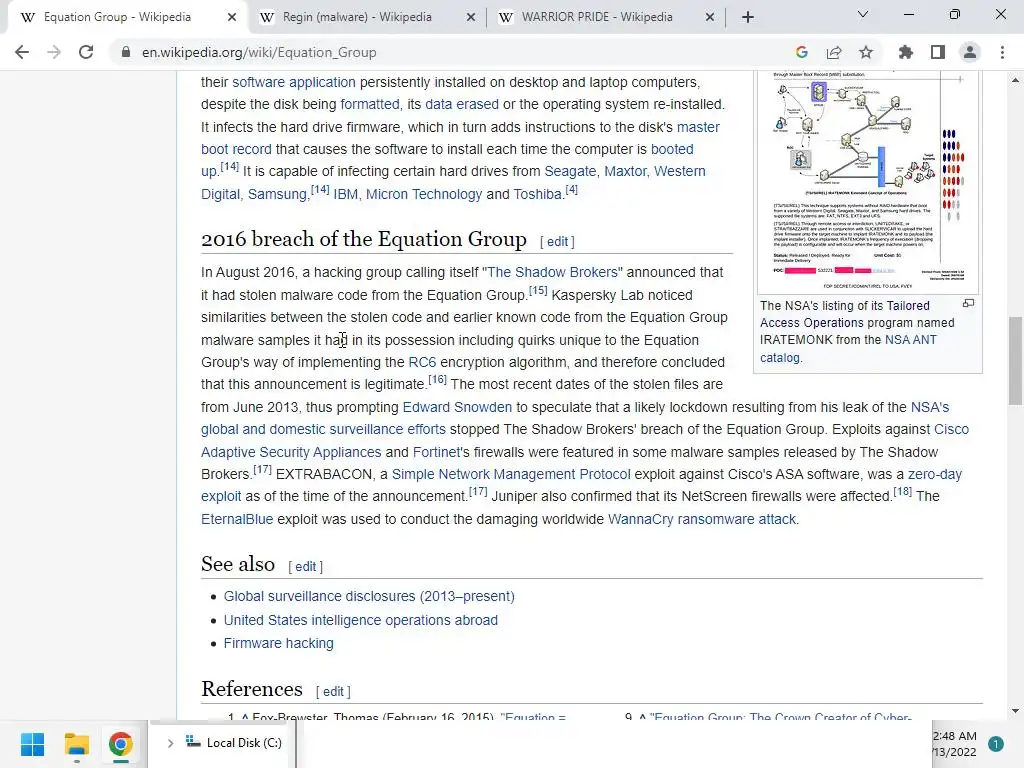Screen dimensions: 1024x768
Task: Open Global surveillance disclosures (2013–present)
Action: pos(369,597)
